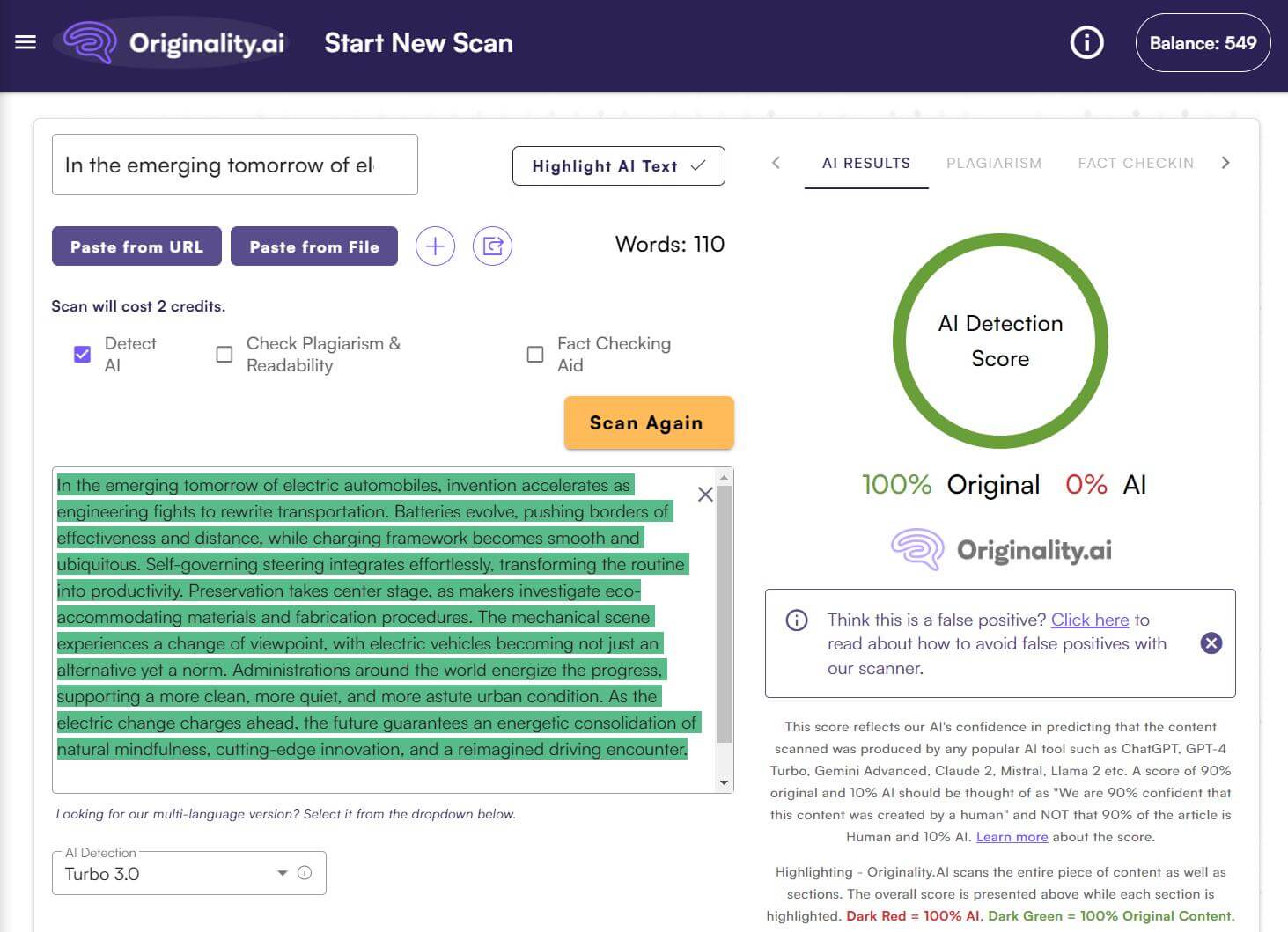Dismiss the false positive notice

click(1211, 643)
